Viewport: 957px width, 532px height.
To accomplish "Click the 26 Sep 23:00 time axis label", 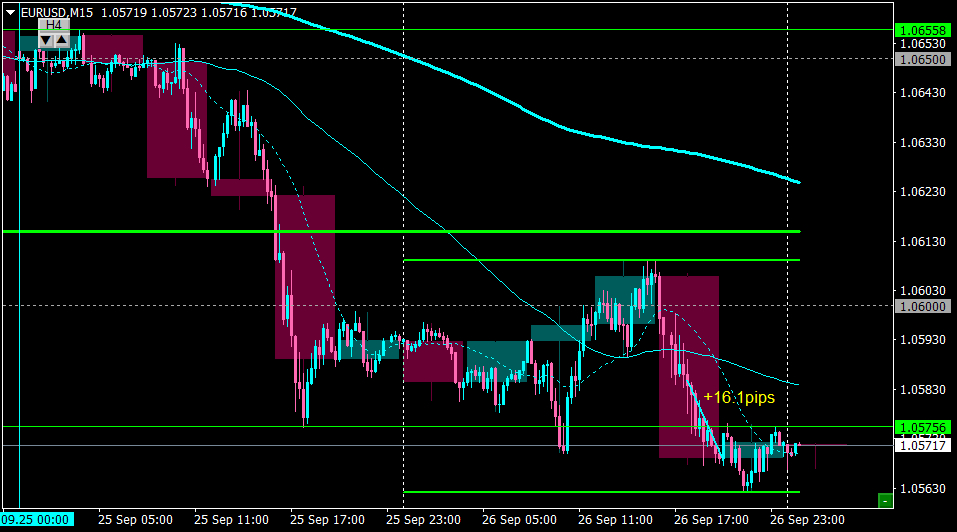I will tap(807, 520).
